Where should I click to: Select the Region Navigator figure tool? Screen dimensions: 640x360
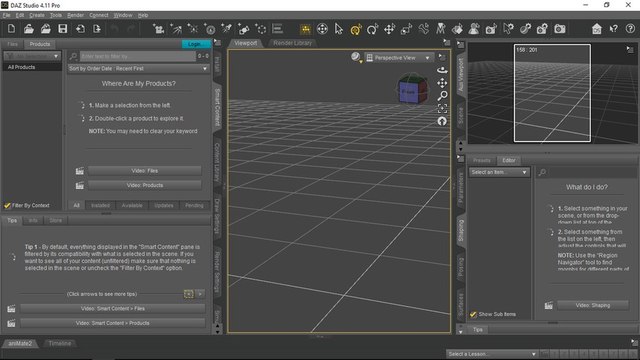click(474, 29)
